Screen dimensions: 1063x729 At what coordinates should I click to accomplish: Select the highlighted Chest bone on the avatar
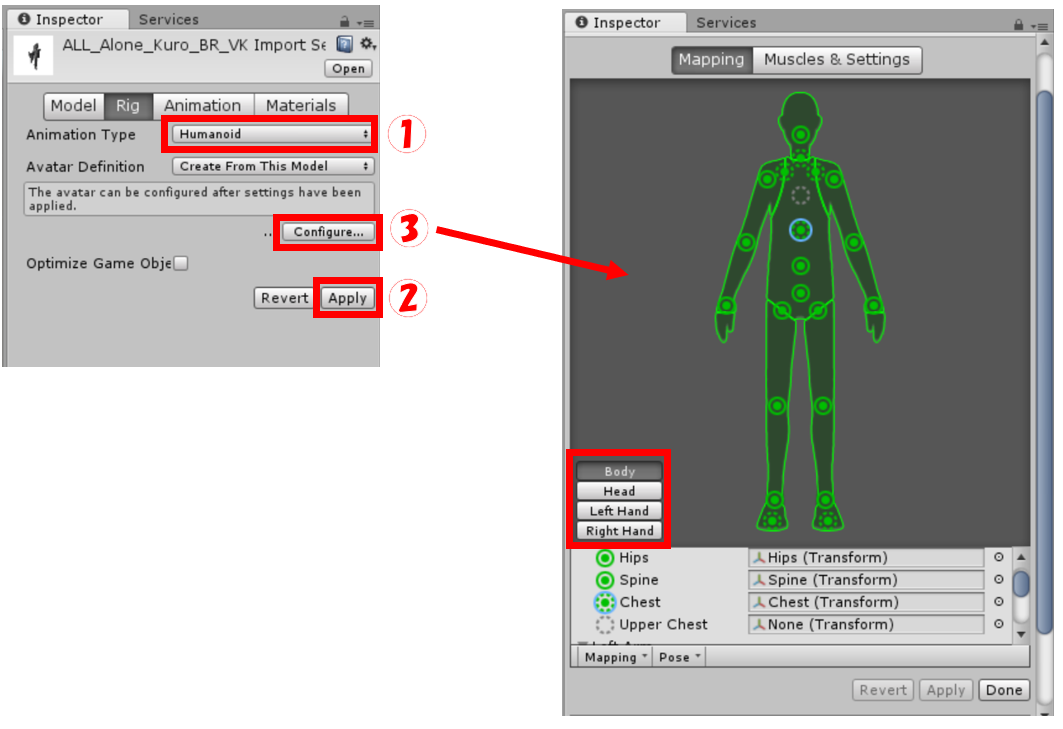[x=800, y=231]
